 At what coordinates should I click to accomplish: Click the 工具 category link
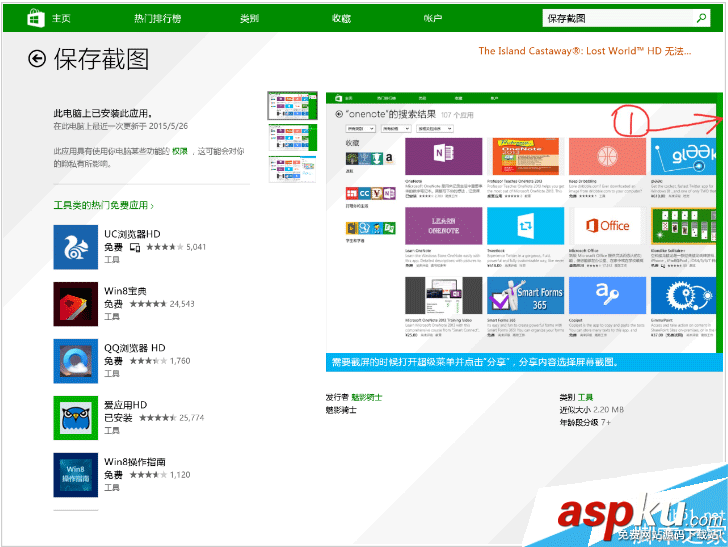tap(585, 397)
